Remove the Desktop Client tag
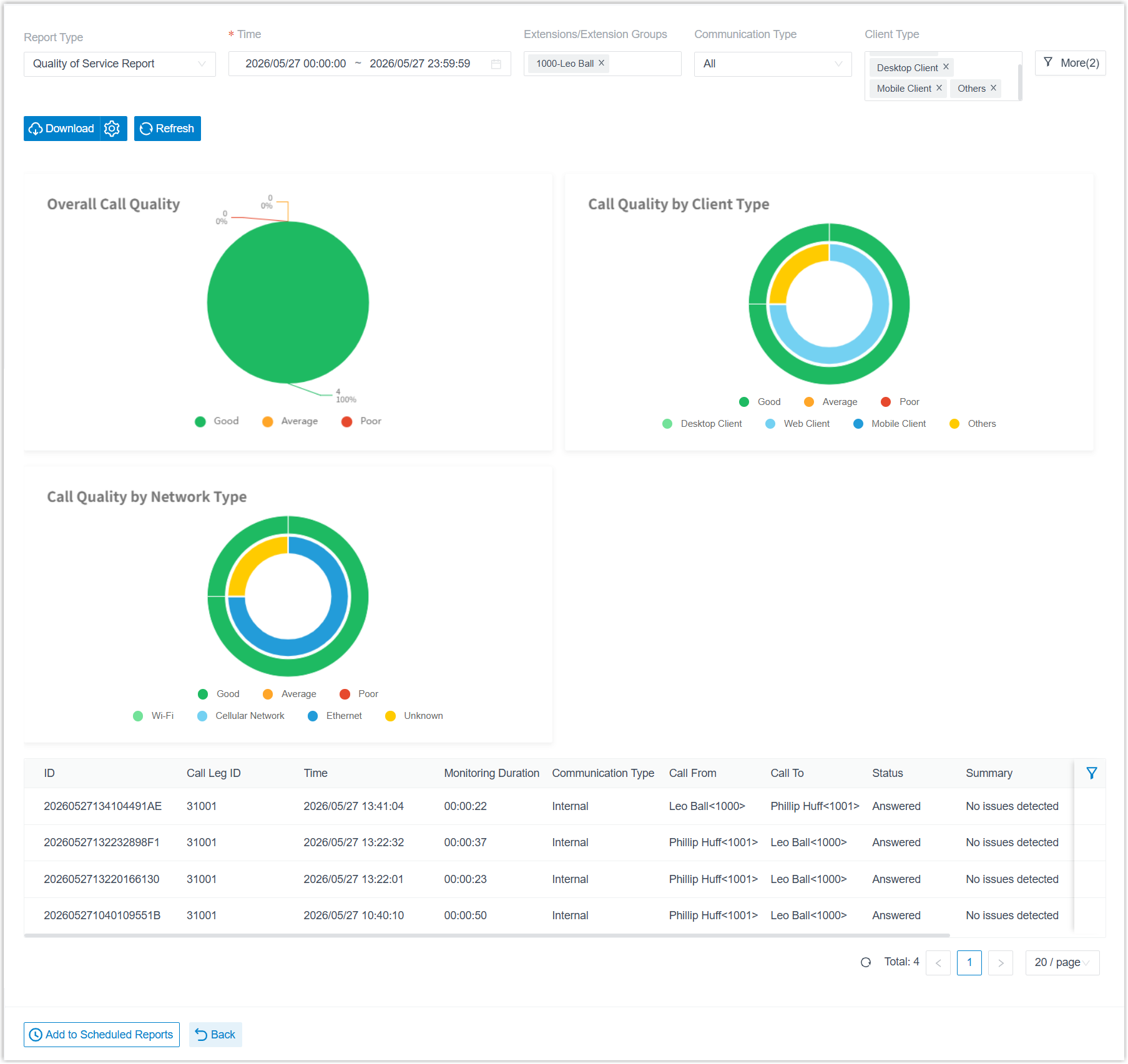The image size is (1128, 1064). (946, 67)
